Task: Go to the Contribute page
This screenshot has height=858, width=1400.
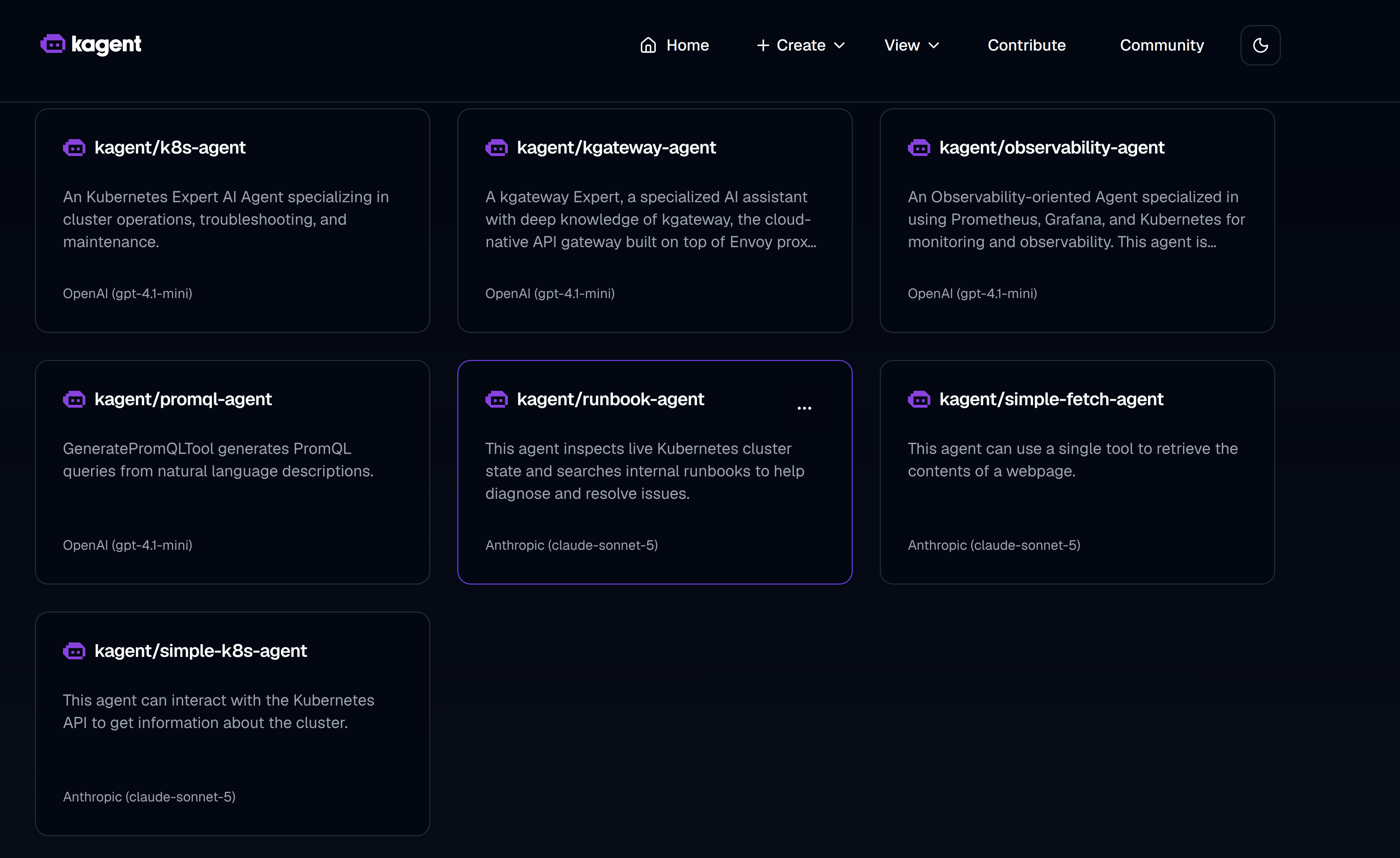Action: (1026, 45)
